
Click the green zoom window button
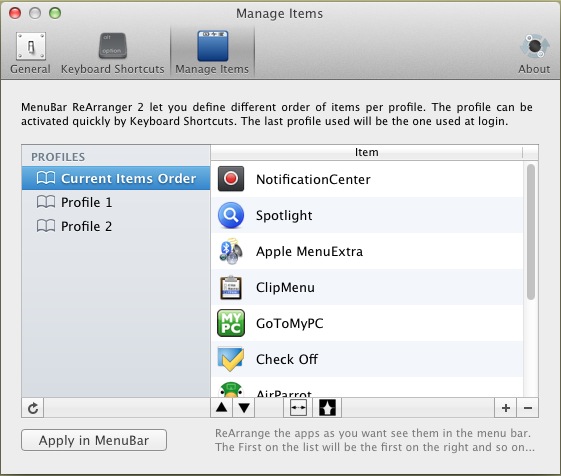tap(55, 13)
